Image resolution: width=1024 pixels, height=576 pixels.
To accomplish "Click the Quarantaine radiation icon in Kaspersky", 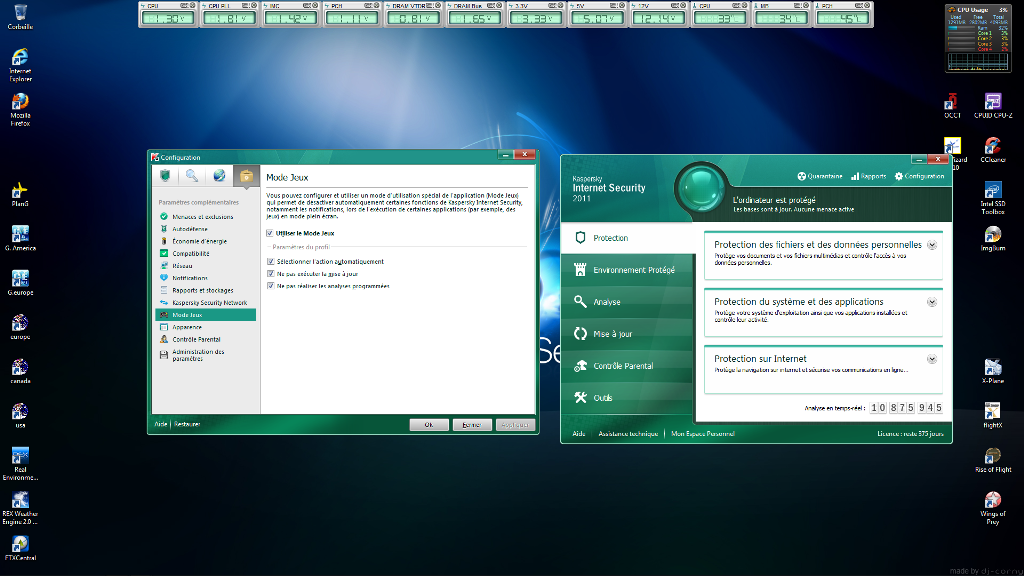I will (x=801, y=176).
